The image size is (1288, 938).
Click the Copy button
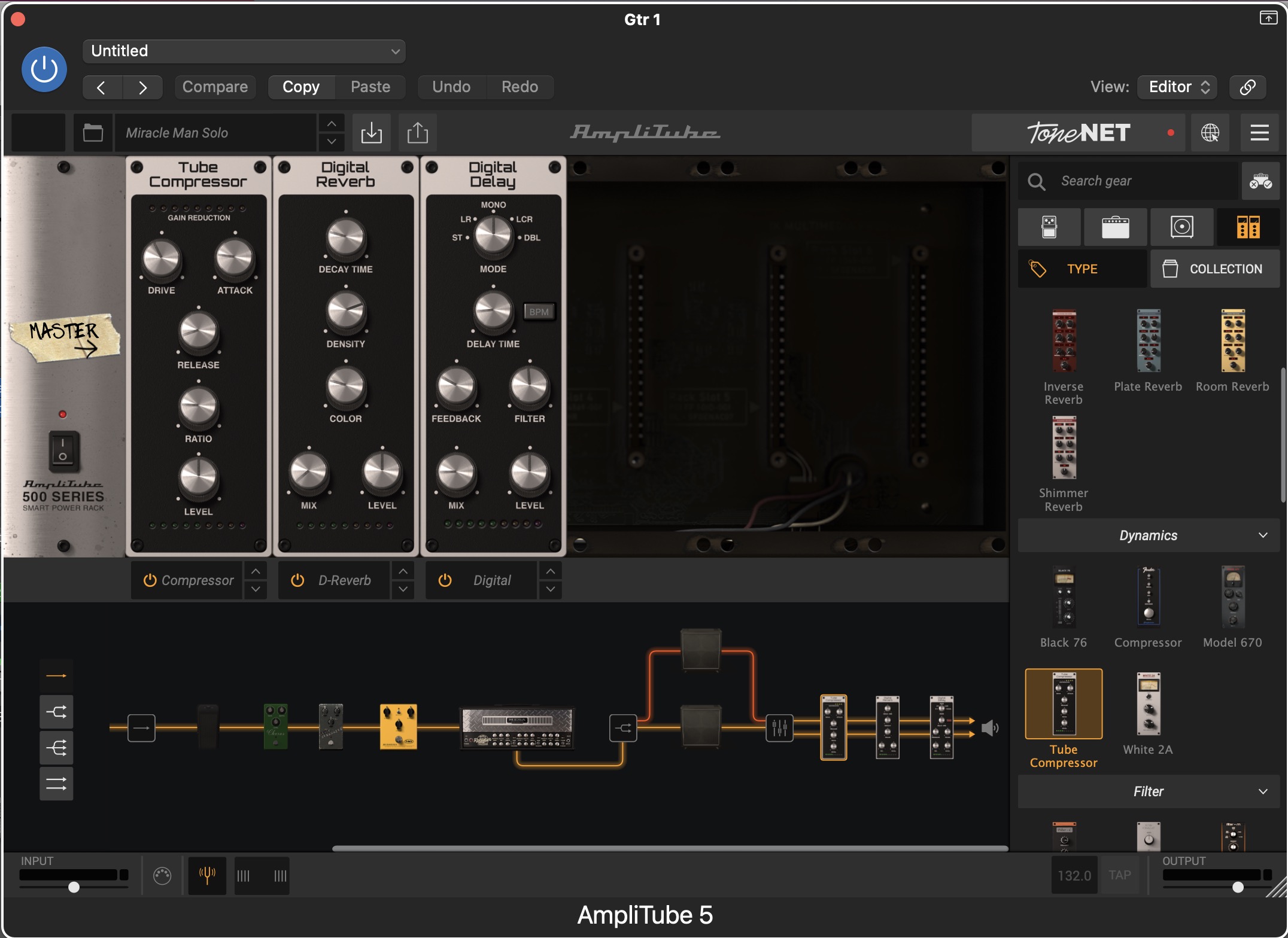301,87
